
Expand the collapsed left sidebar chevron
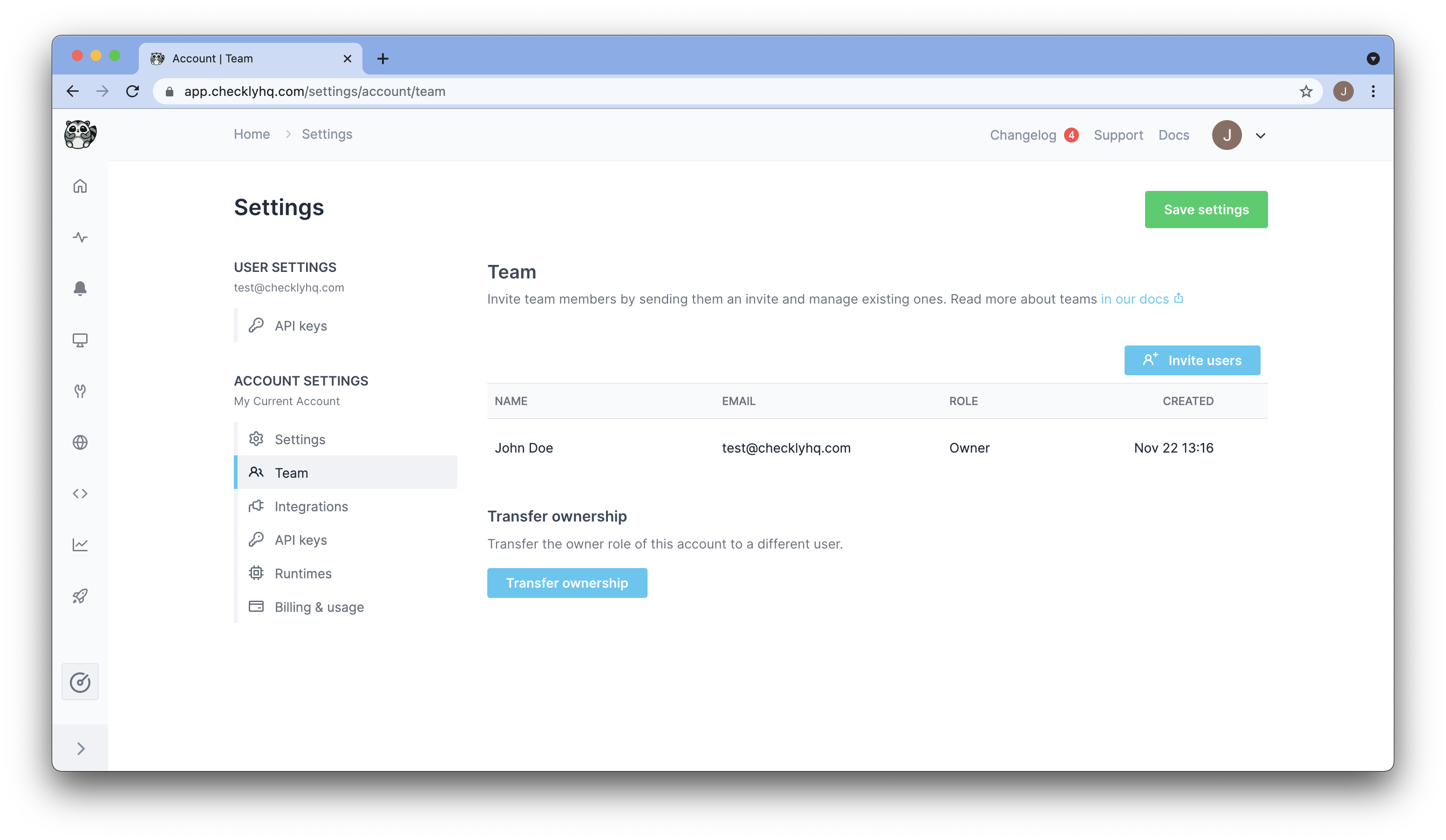click(x=80, y=748)
